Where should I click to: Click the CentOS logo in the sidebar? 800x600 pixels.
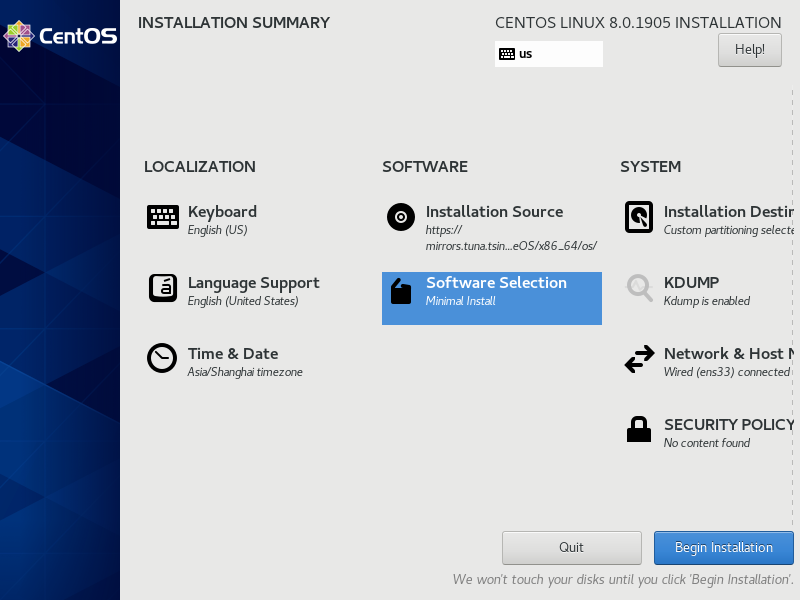pyautogui.click(x=60, y=36)
